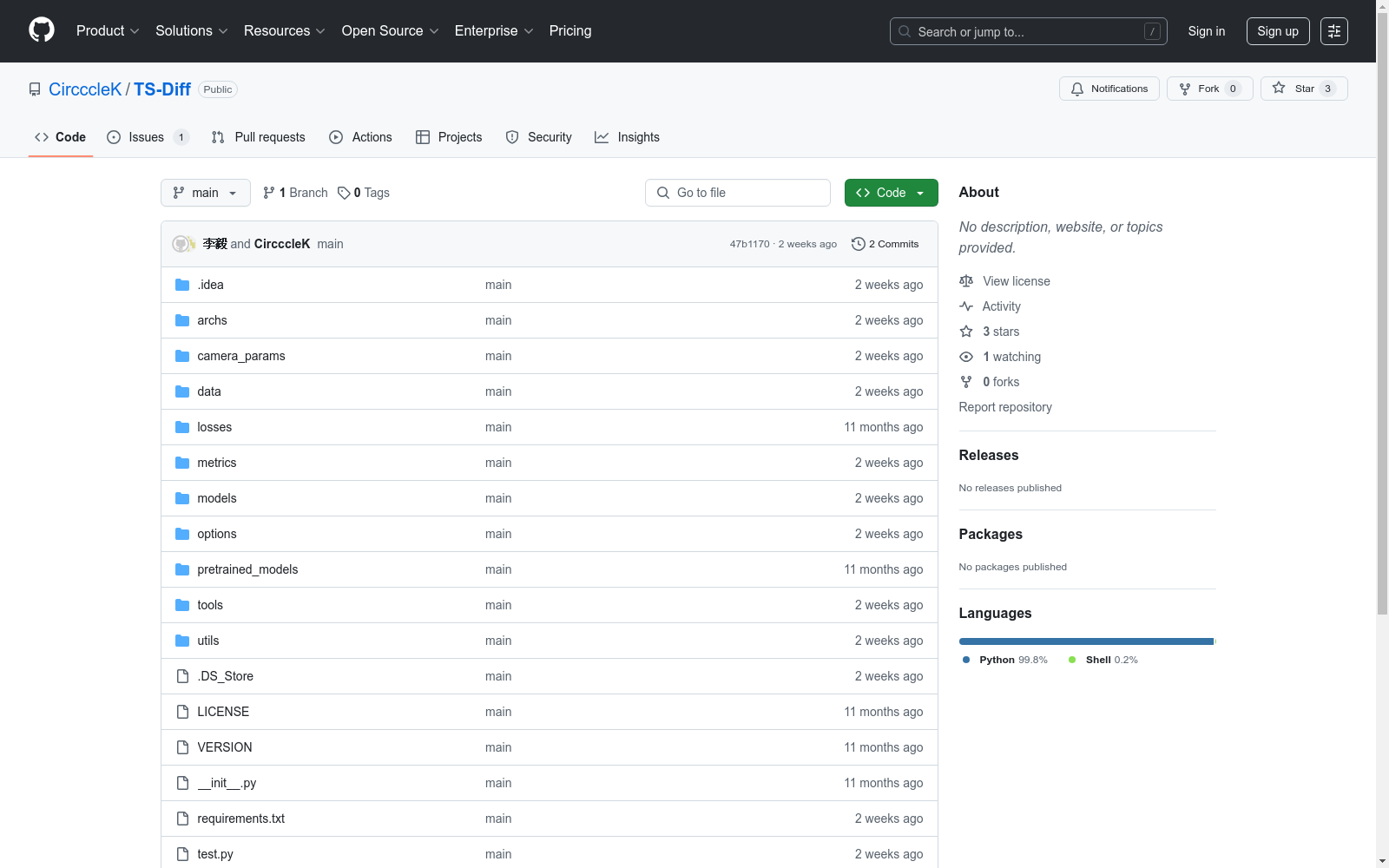1389x868 pixels.
Task: Open the metrics folder
Action: [217, 463]
